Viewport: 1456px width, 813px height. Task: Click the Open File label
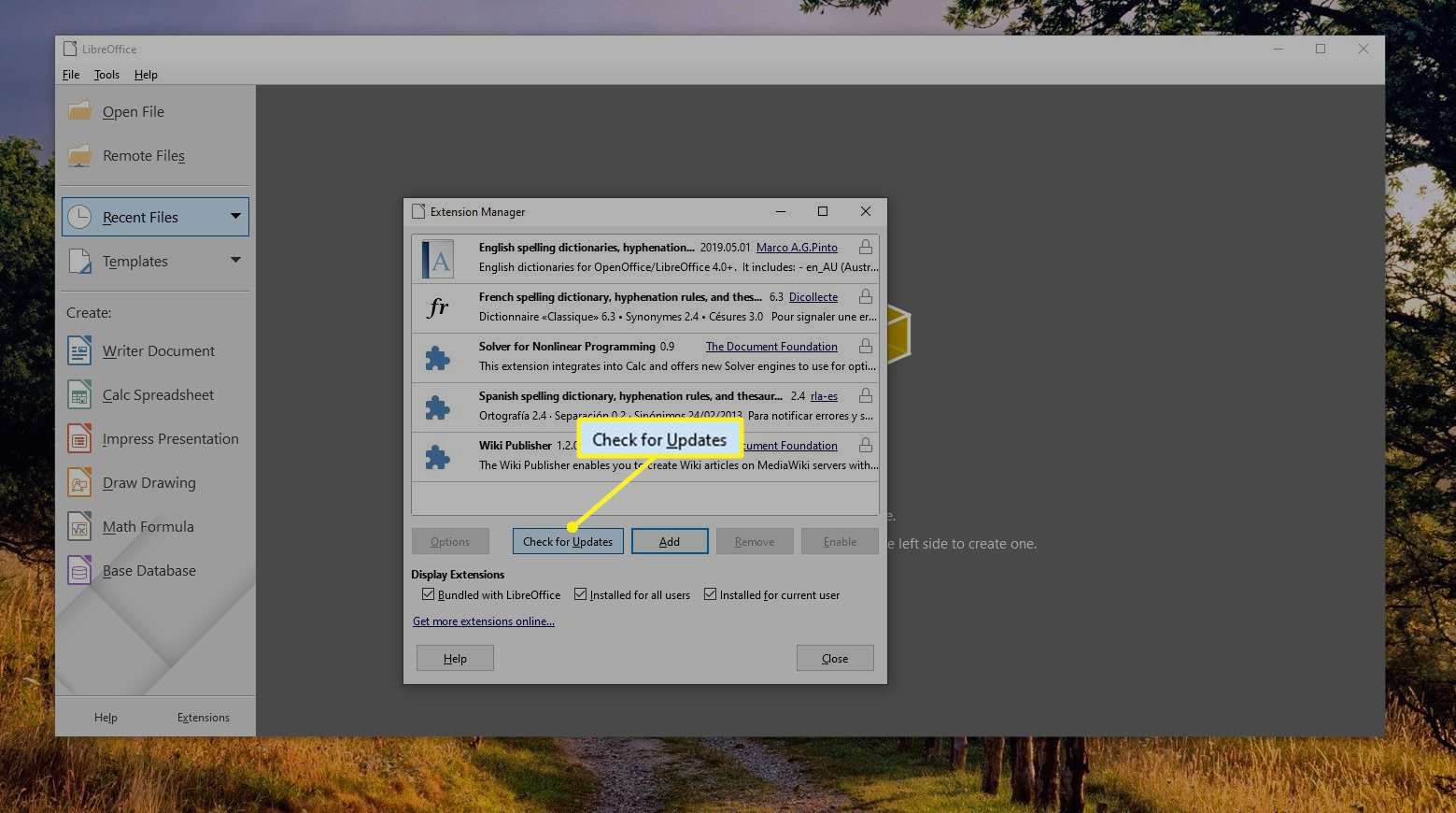[134, 112]
